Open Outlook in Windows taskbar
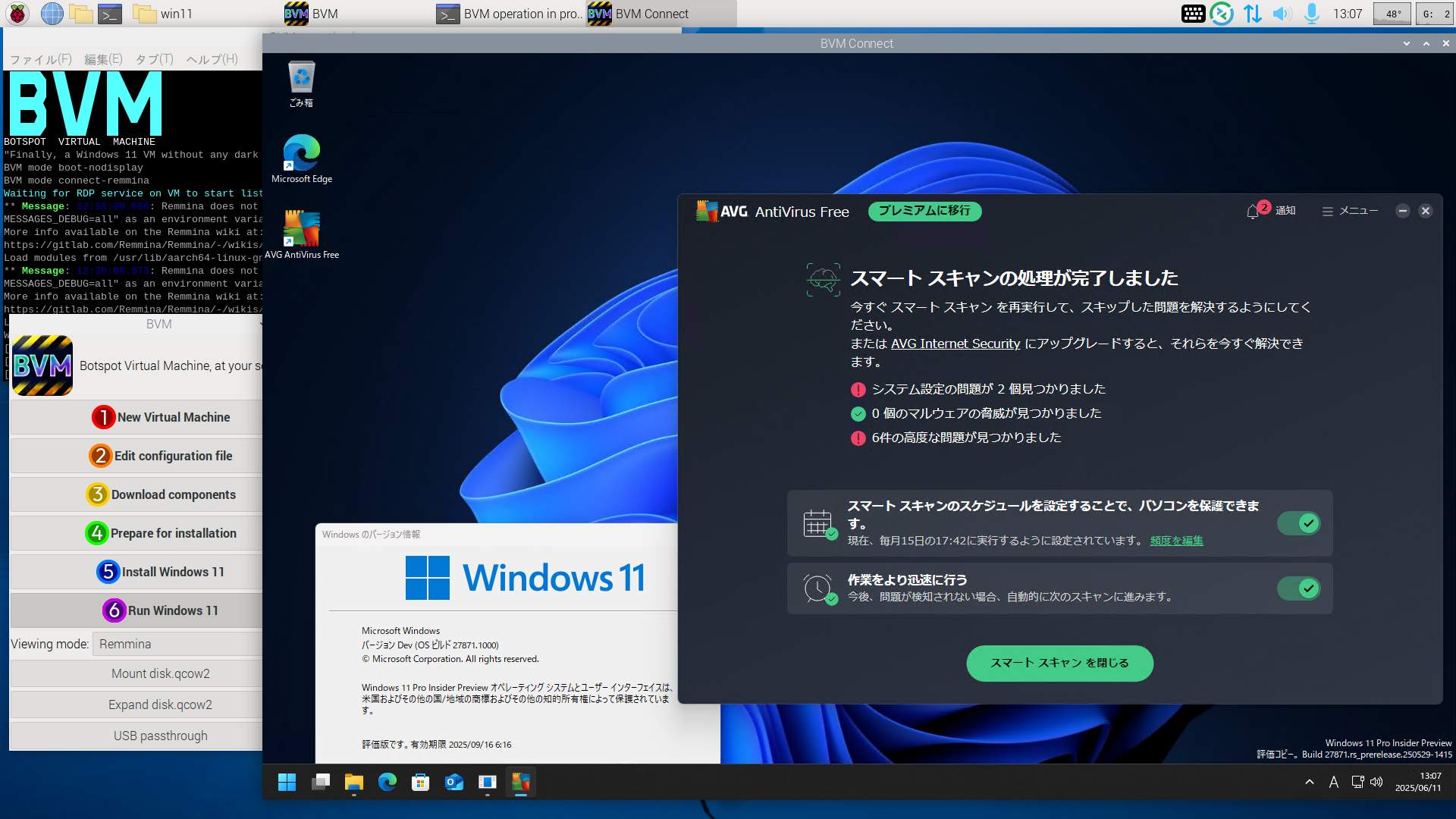This screenshot has width=1456, height=819. point(454,782)
